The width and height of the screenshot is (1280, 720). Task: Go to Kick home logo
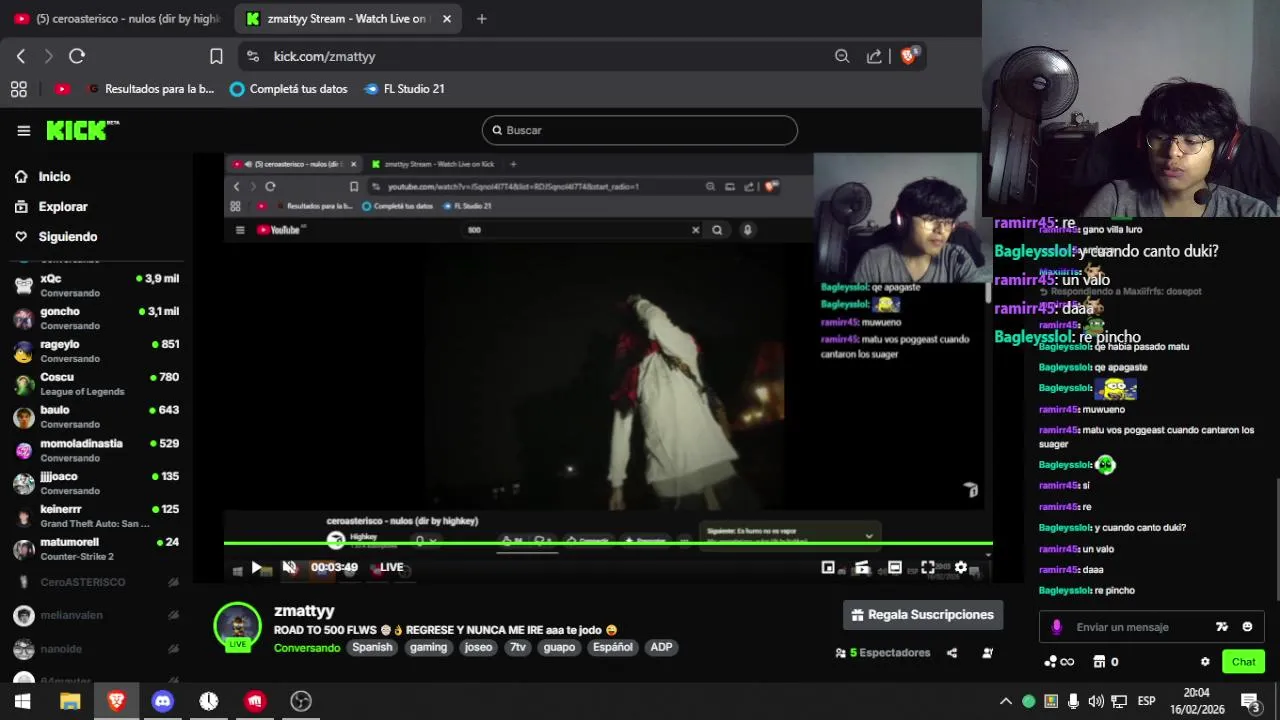82,130
